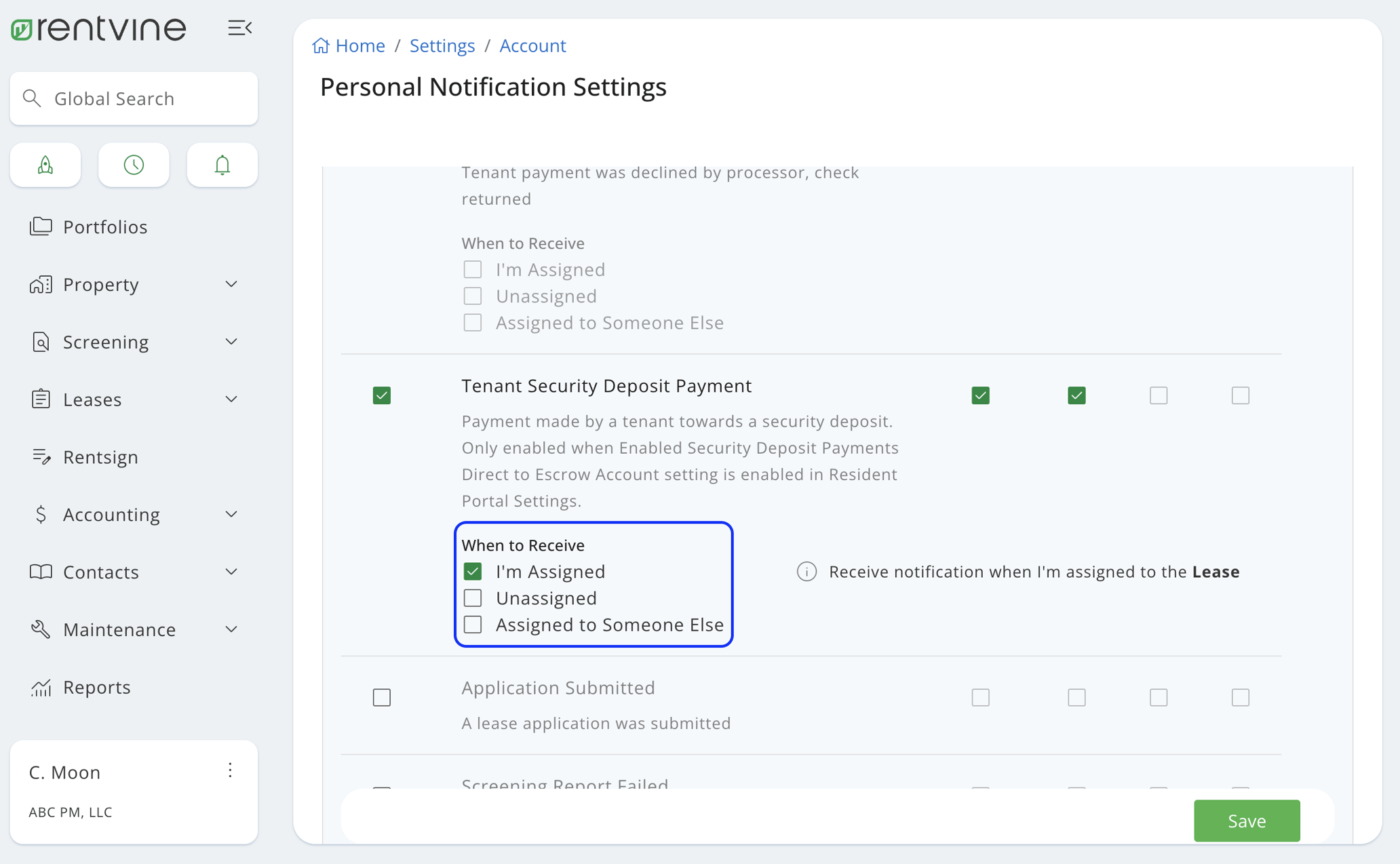The height and width of the screenshot is (864, 1400).
Task: Enable Unassigned in the highlighted When to Receive section
Action: tap(473, 597)
